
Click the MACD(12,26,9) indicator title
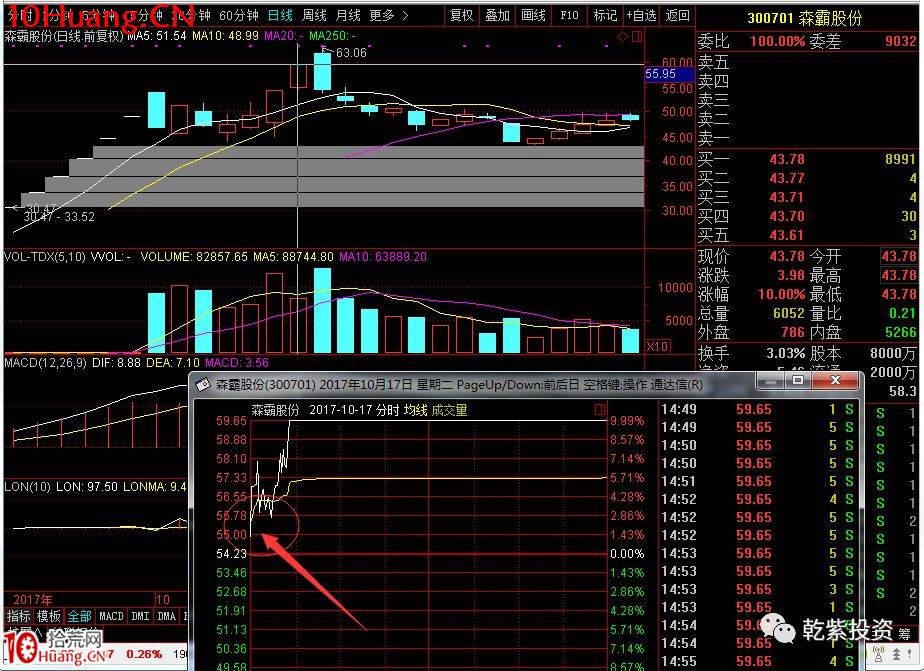tap(45, 362)
